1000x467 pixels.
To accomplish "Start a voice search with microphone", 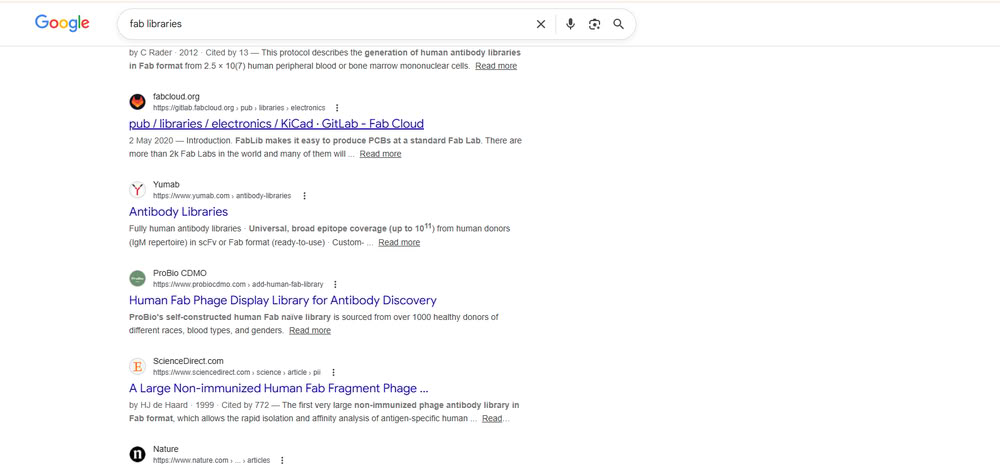I will pos(570,24).
